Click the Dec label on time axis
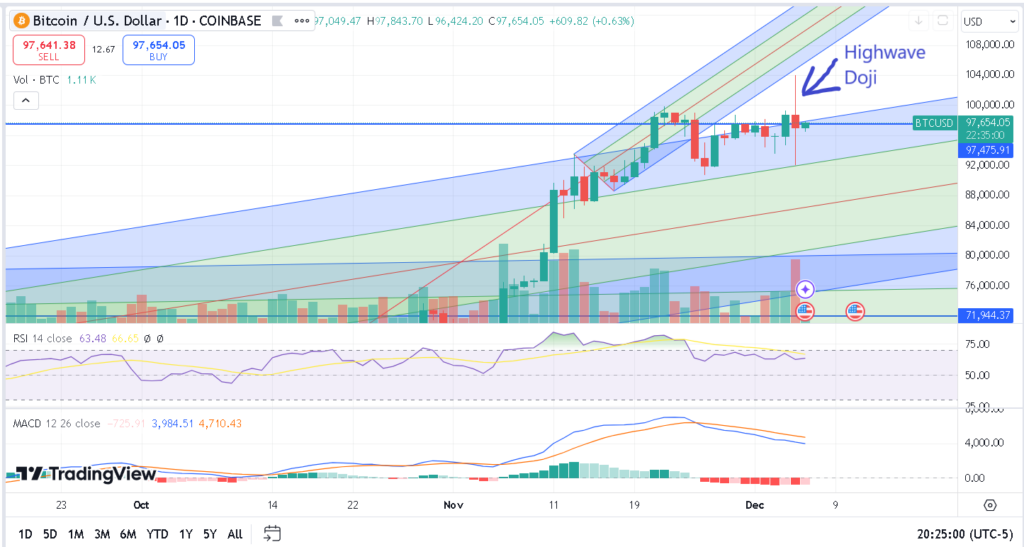This screenshot has width=1024, height=547. tap(754, 505)
